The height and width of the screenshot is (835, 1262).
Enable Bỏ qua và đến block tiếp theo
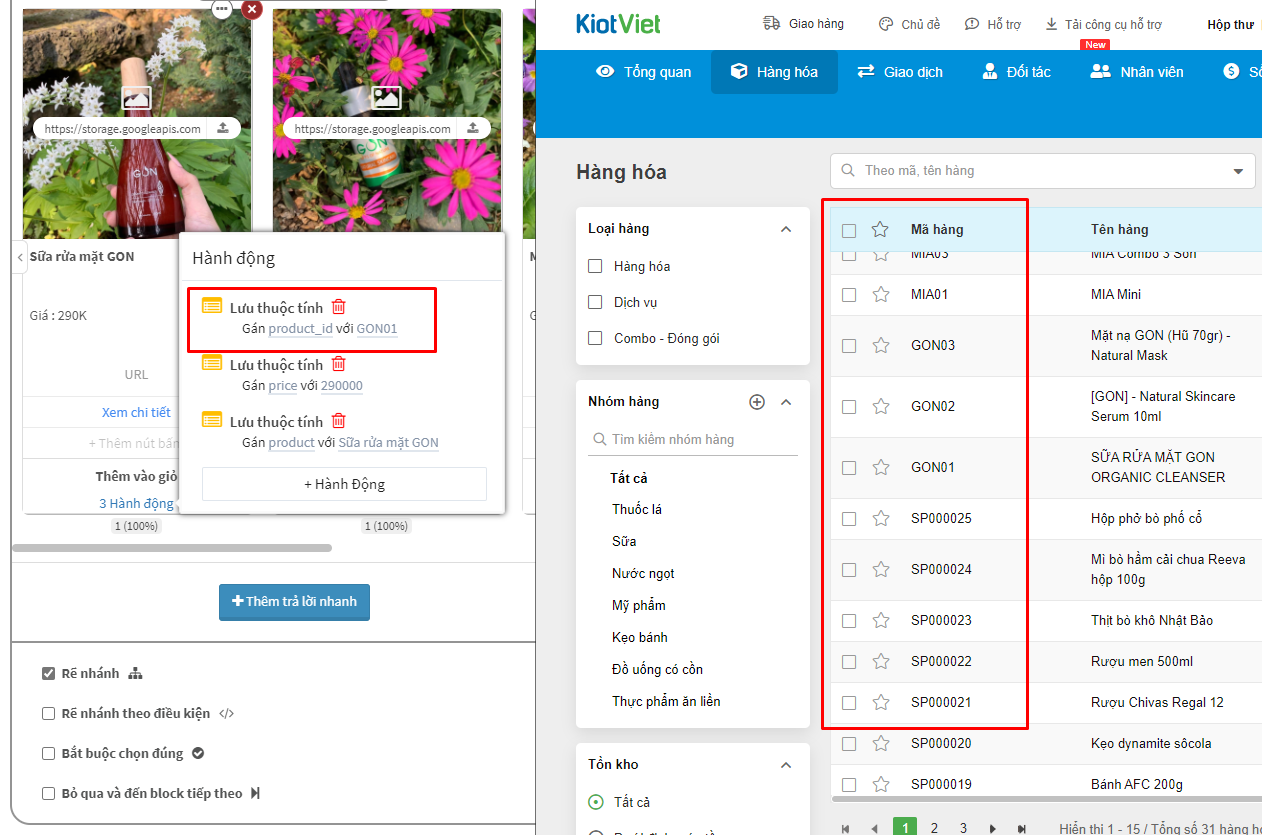(x=48, y=793)
